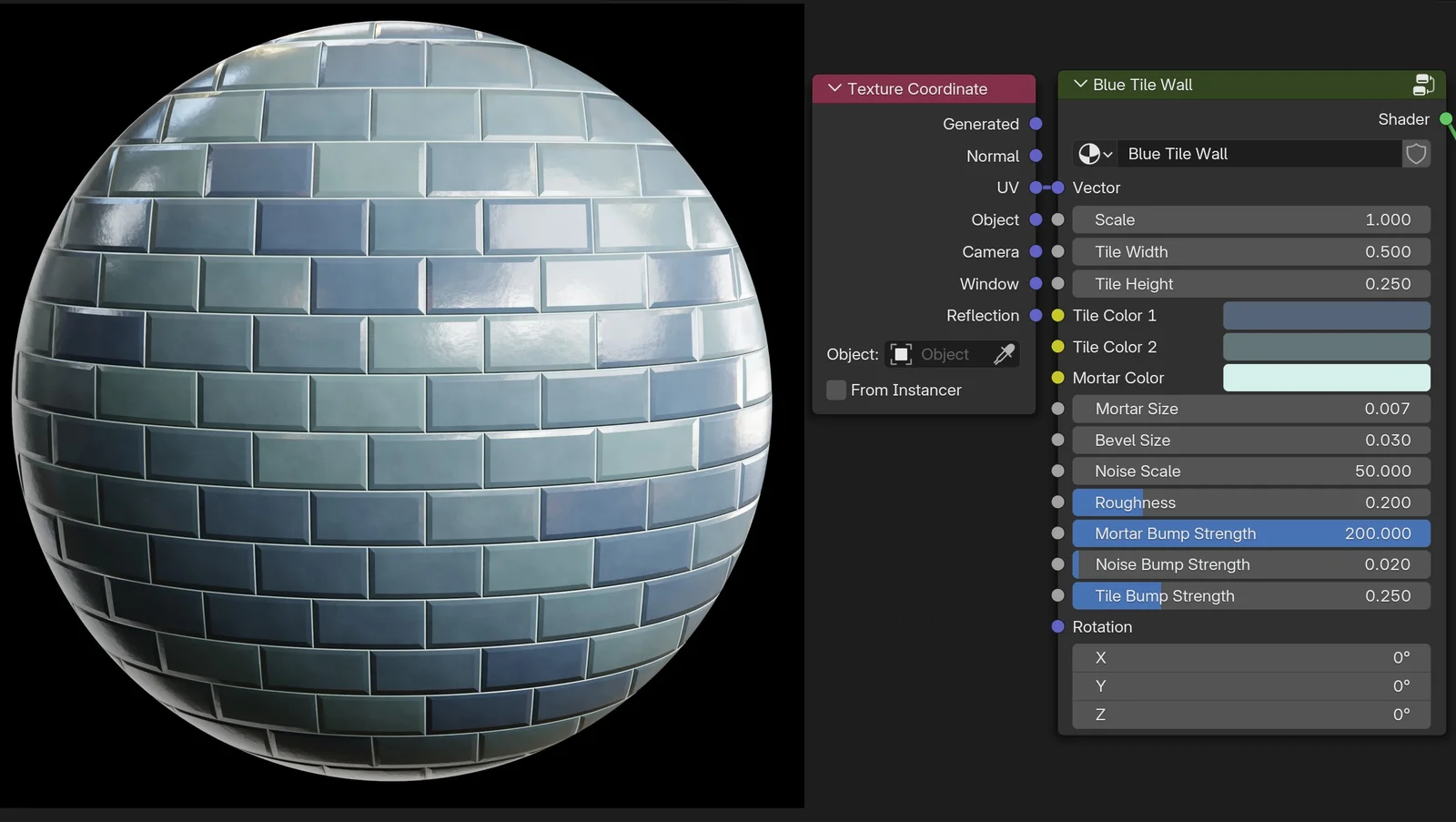Enable From Instancer
The height and width of the screenshot is (822, 1456).
(x=834, y=390)
